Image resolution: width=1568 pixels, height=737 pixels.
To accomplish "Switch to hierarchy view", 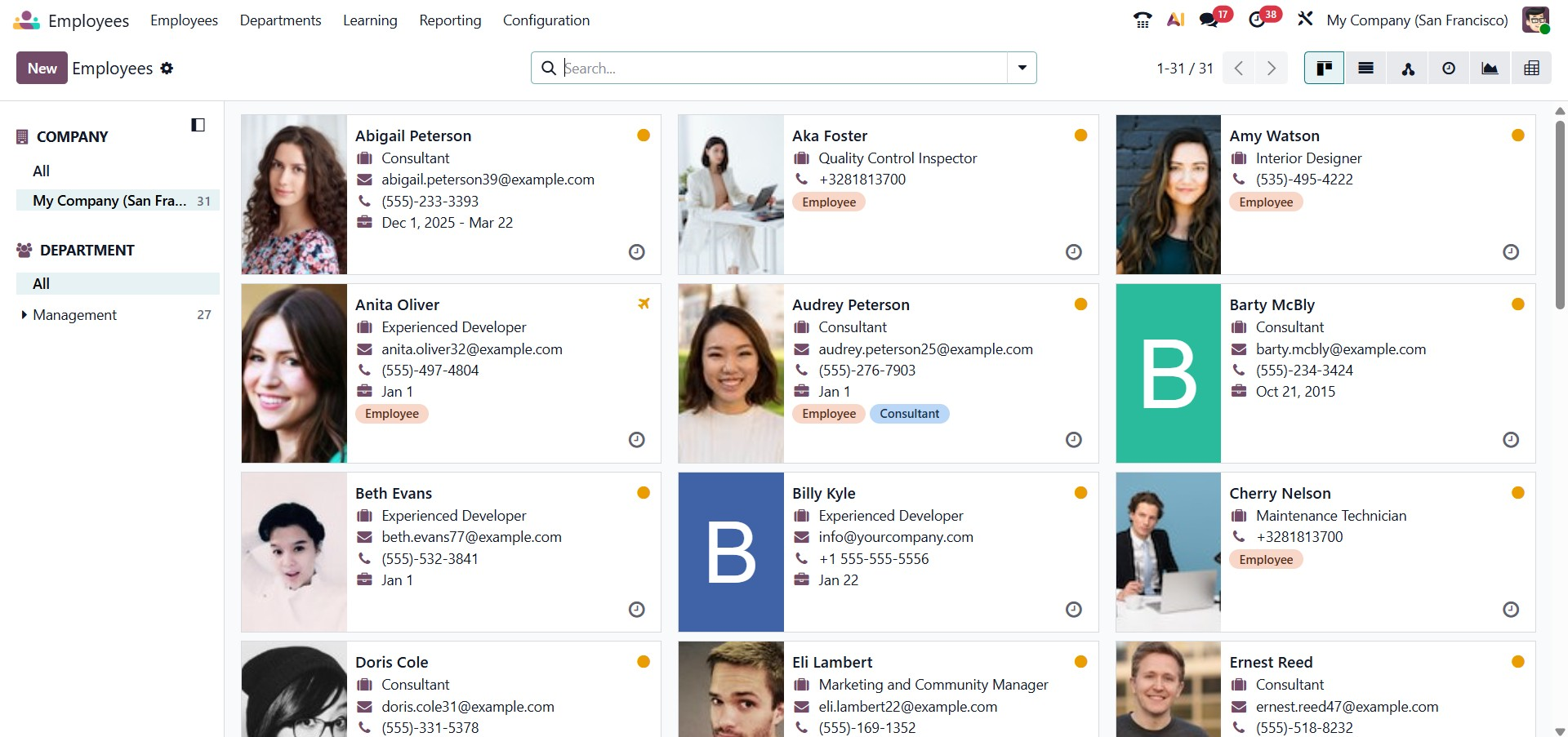I will (1408, 69).
